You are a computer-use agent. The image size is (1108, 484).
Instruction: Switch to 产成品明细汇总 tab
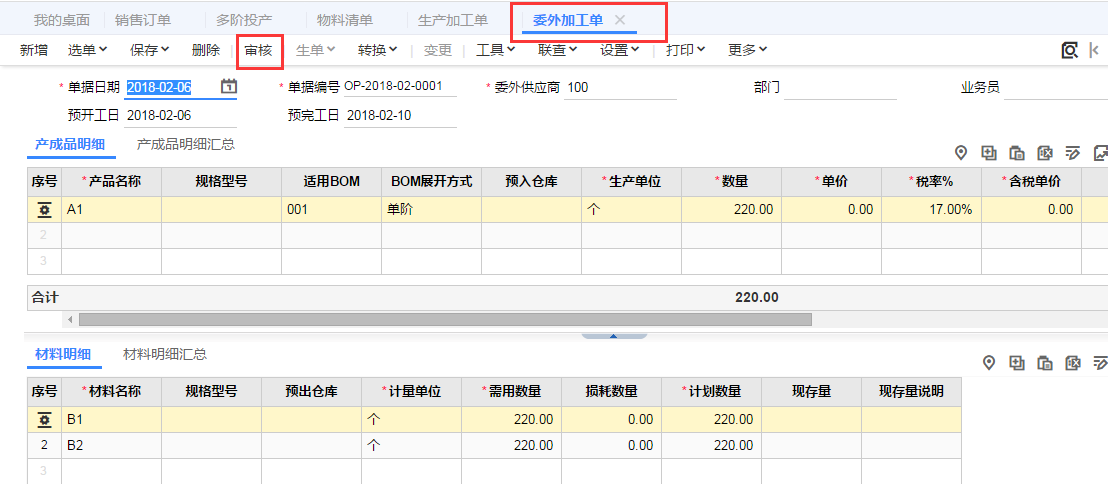(x=186, y=145)
